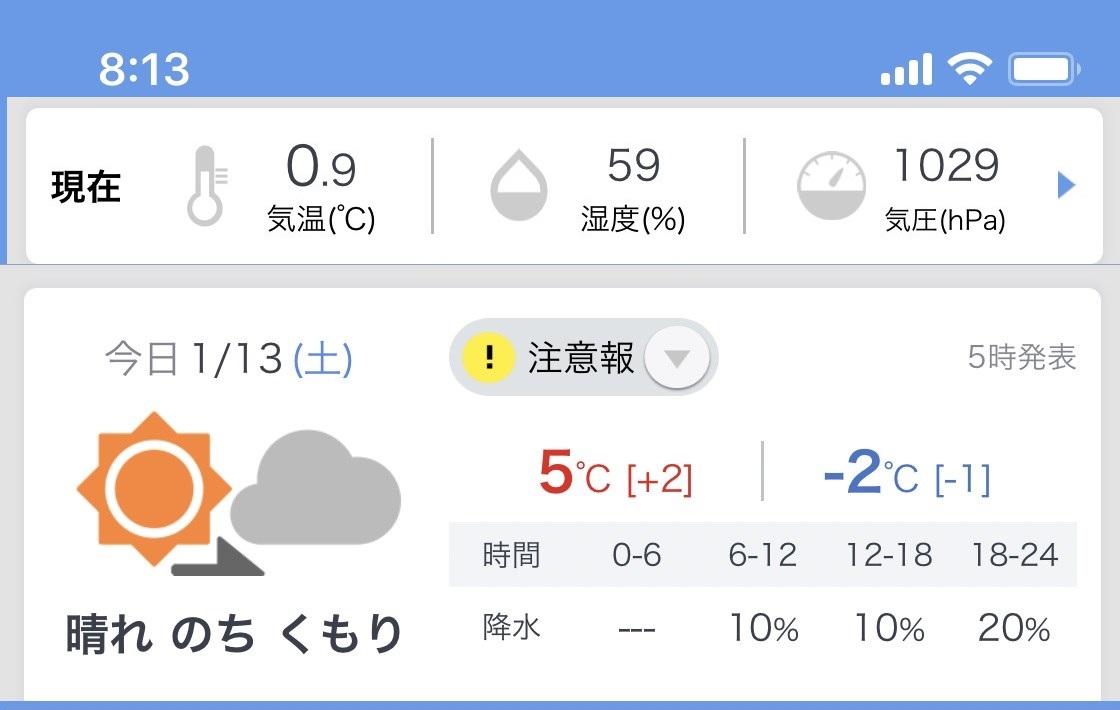Tap the low temperature -2℃ [-1]

pyautogui.click(x=907, y=474)
